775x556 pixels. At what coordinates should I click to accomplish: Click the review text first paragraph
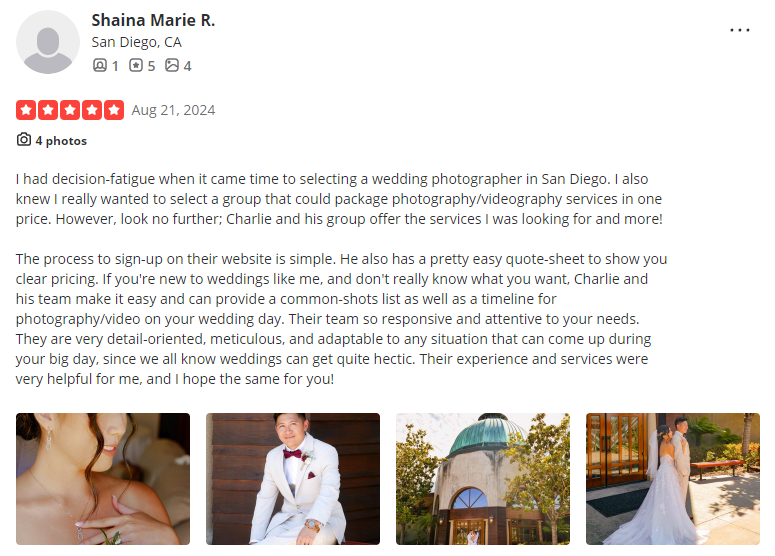coord(340,199)
